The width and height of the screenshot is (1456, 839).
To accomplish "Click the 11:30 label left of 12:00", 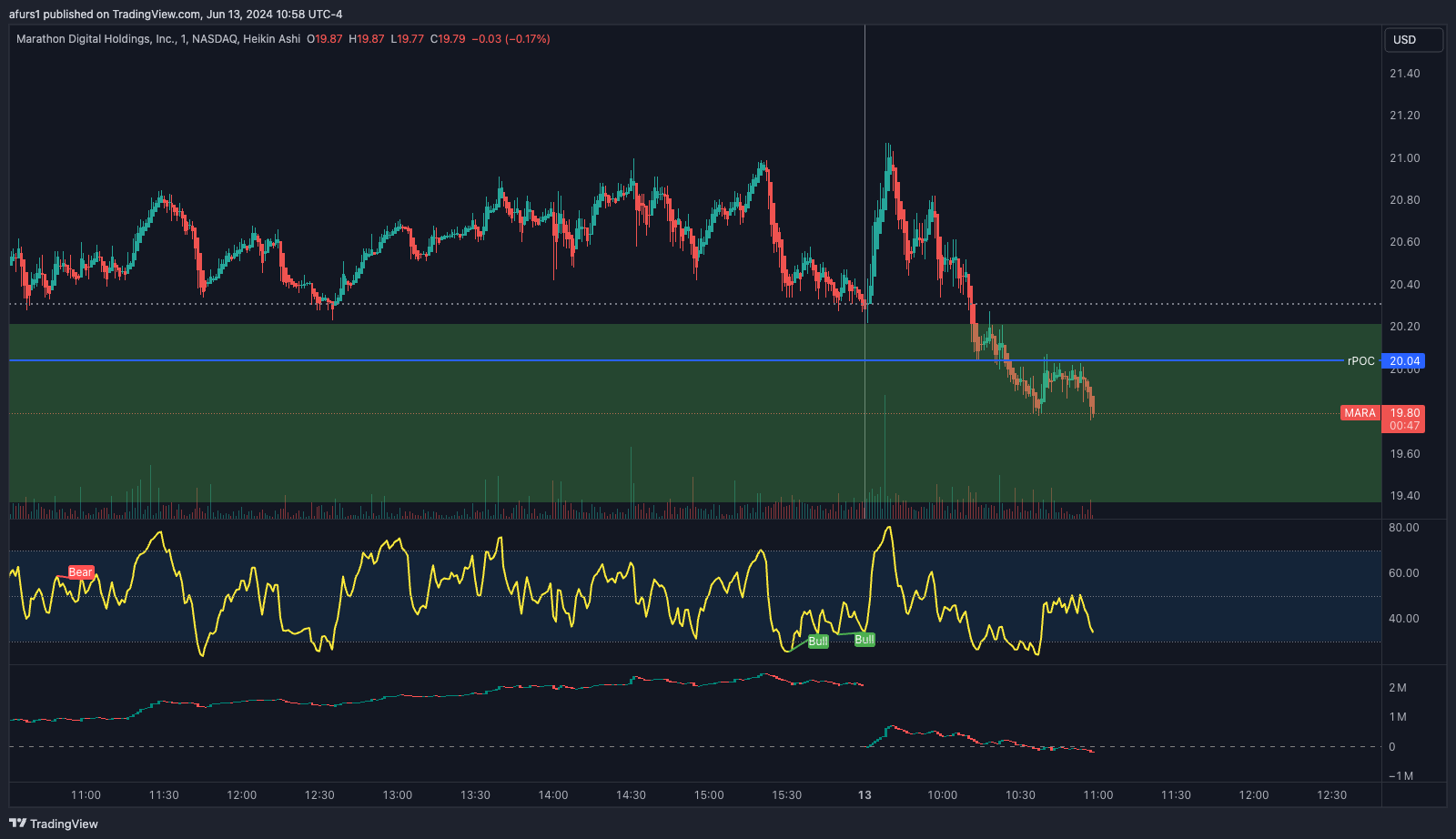I will pos(164,795).
